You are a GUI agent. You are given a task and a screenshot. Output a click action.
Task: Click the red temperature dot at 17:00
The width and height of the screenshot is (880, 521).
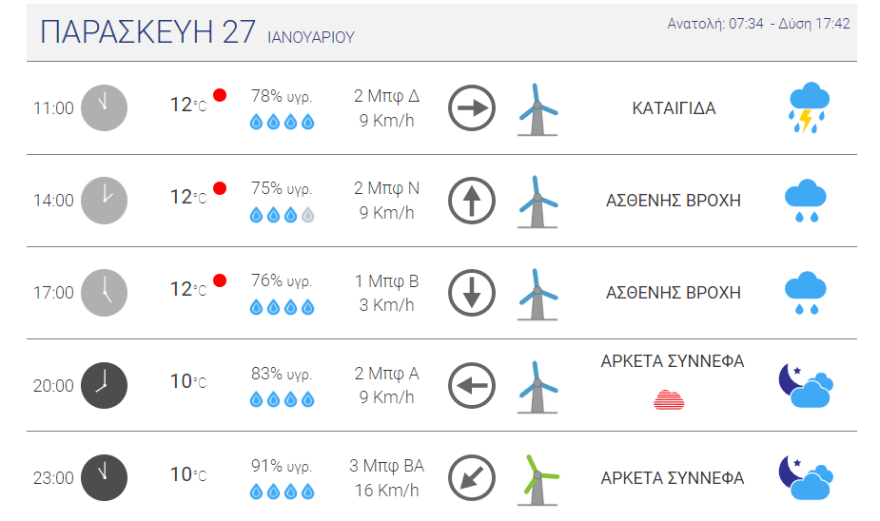pyautogui.click(x=220, y=281)
